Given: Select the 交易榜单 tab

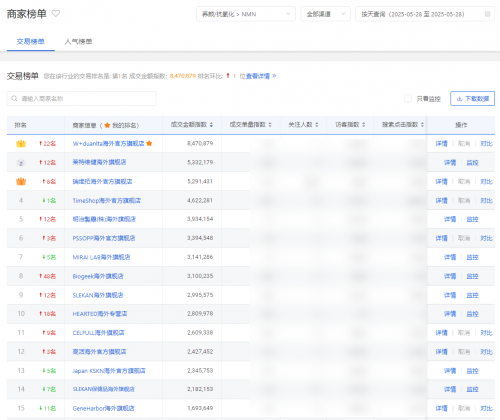Looking at the screenshot, I should 31,41.
